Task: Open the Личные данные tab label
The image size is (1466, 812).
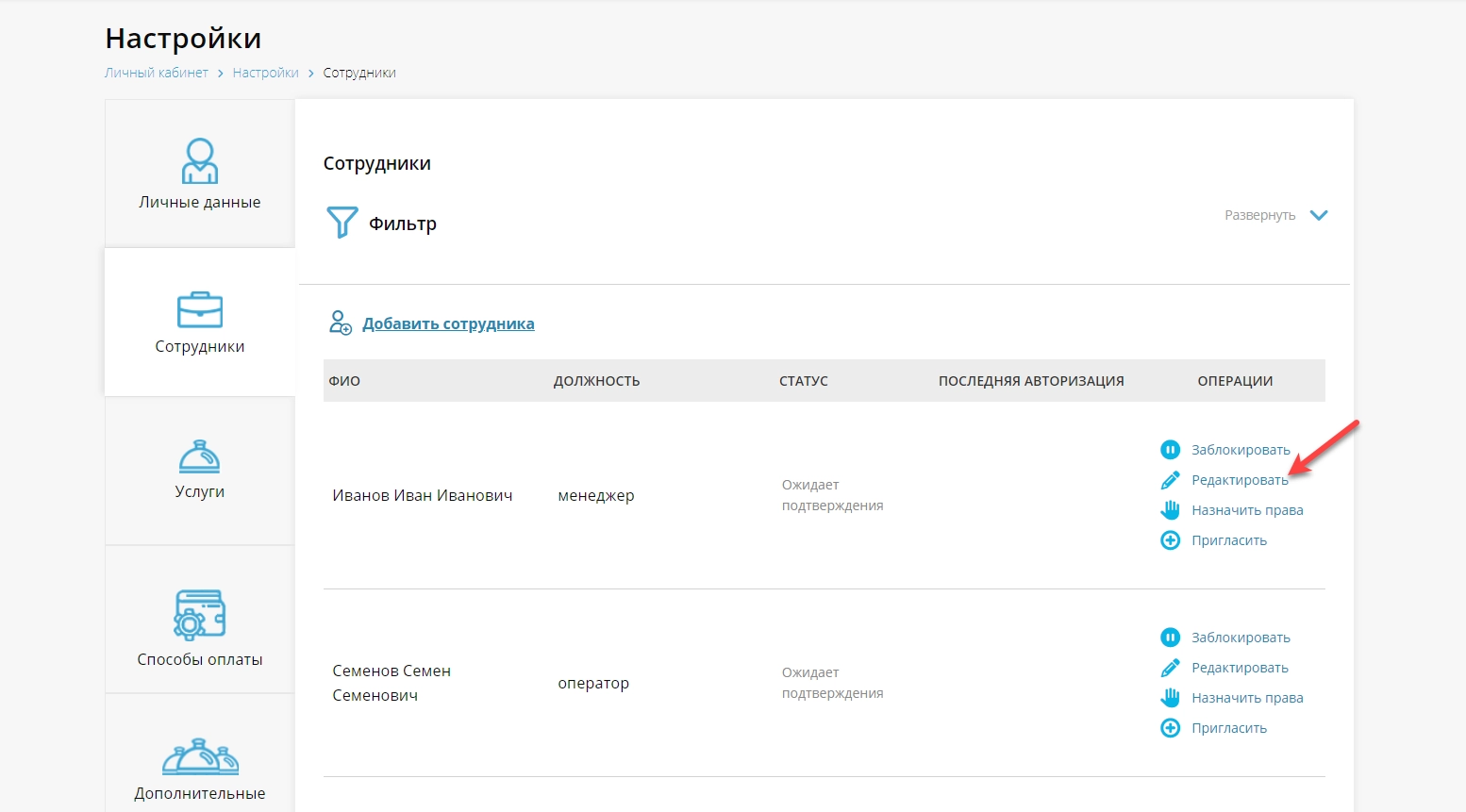Action: [200, 202]
